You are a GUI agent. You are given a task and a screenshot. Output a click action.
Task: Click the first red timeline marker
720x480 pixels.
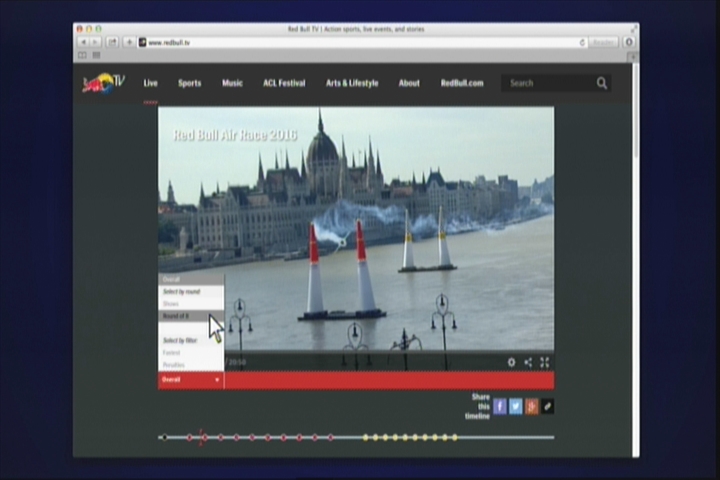coord(190,437)
